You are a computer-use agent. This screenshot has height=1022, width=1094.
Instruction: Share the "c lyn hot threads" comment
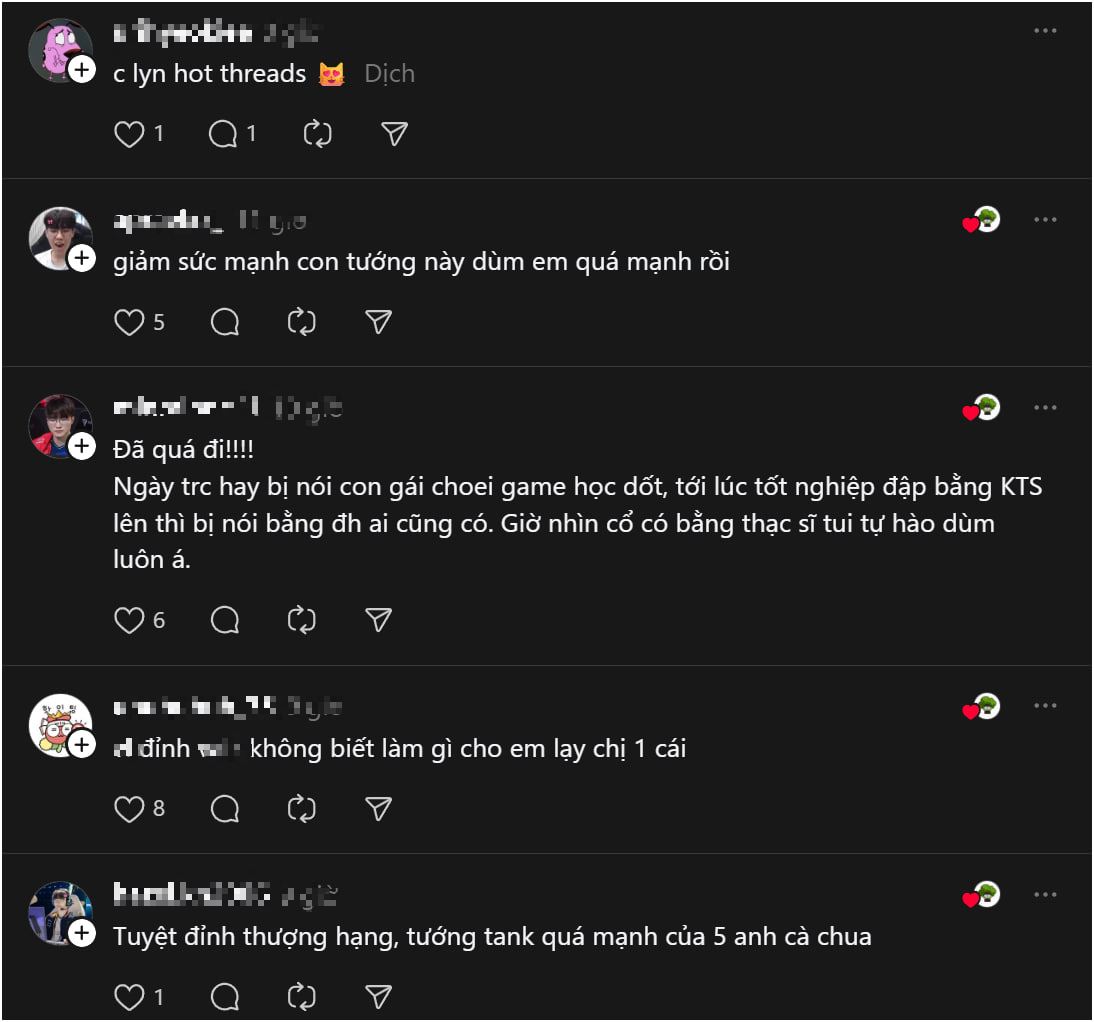point(395,134)
